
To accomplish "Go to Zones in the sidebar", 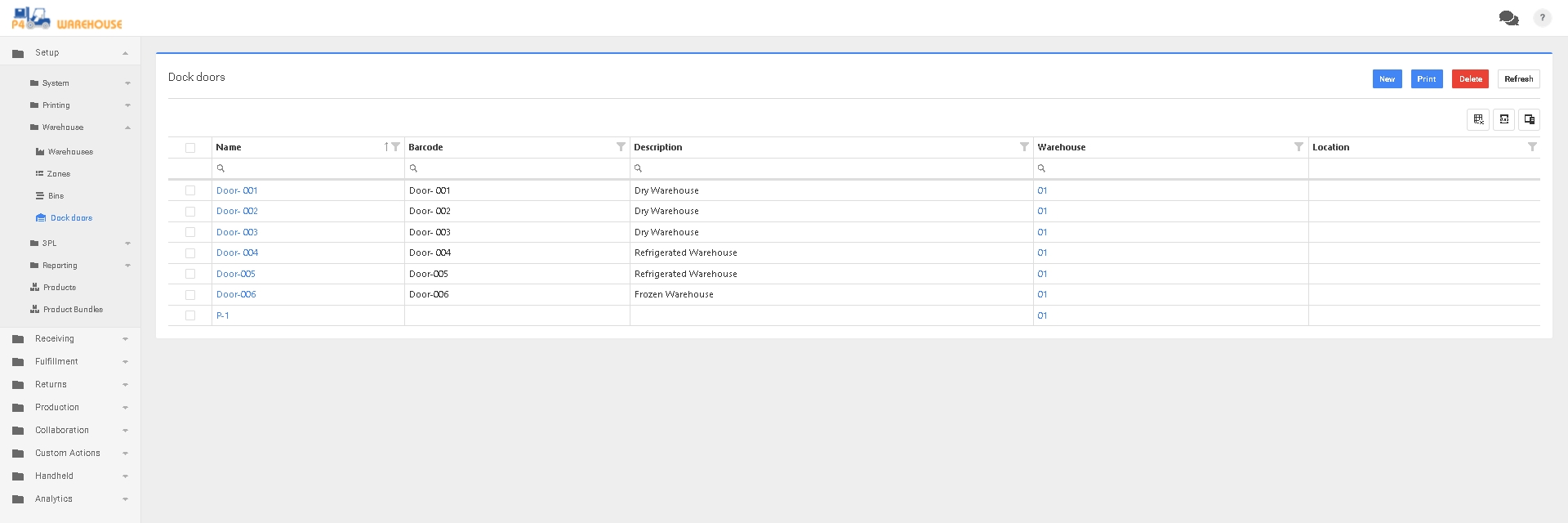I will pos(58,174).
